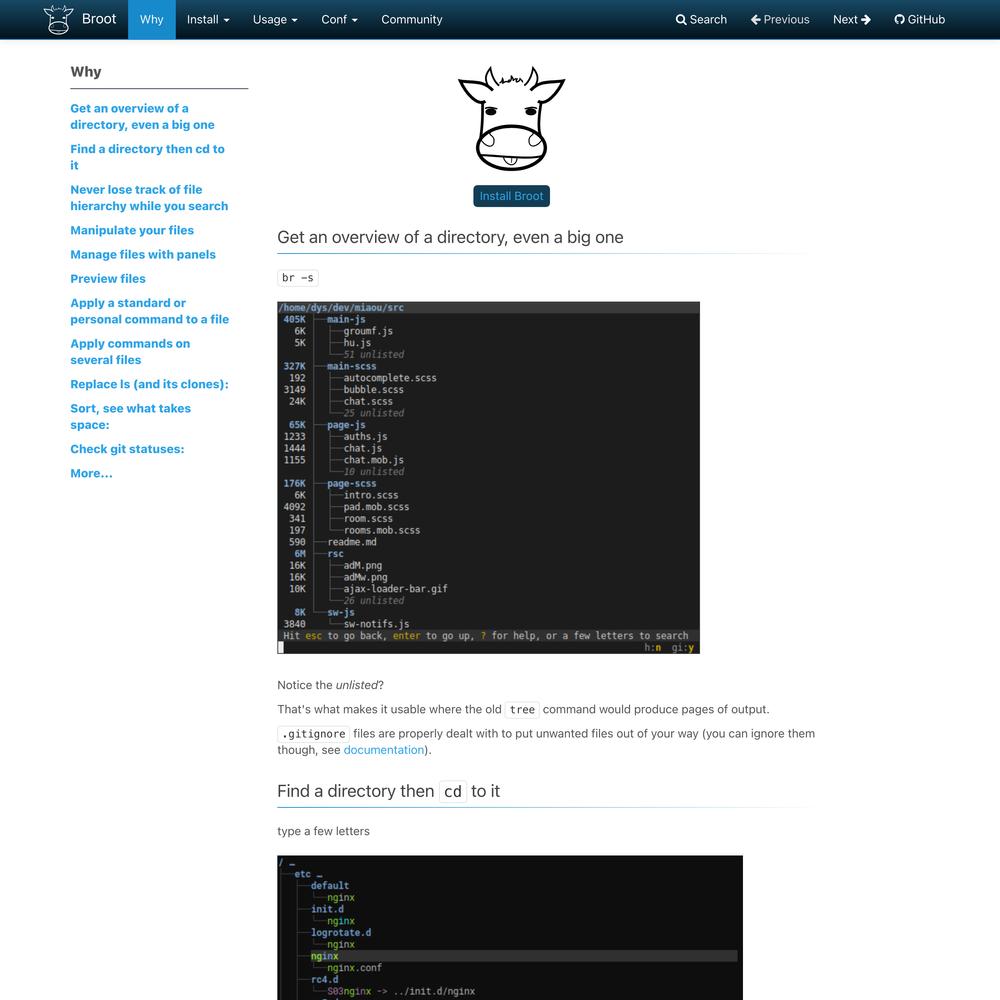Viewport: 1000px width, 1000px height.
Task: Open 'Manage files with panels' link
Action: [x=143, y=254]
